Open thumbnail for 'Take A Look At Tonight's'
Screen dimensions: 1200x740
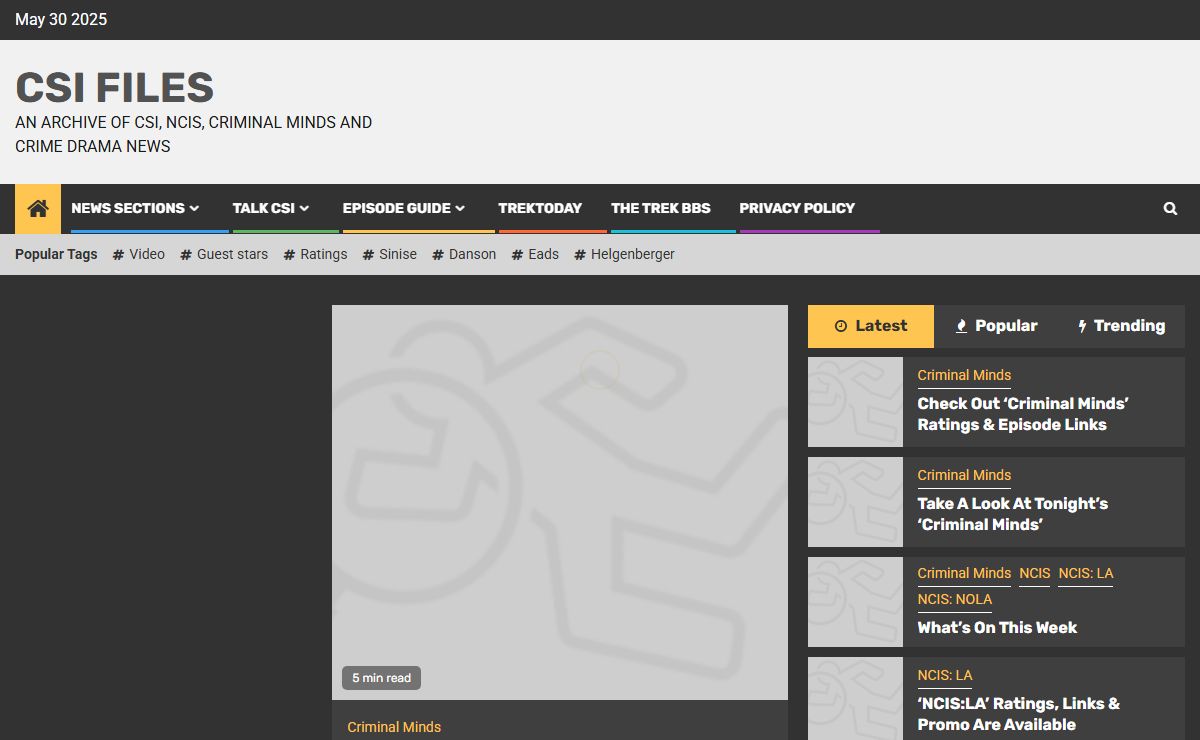pyautogui.click(x=855, y=502)
